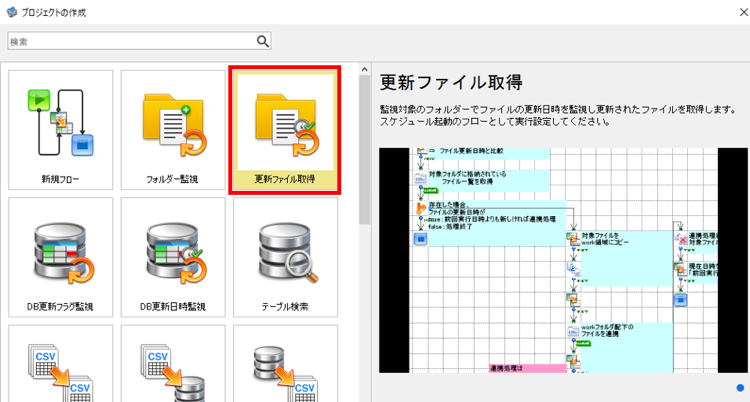The image size is (750, 402).
Task: Click the template list scroll-up arrow
Action: (x=364, y=70)
